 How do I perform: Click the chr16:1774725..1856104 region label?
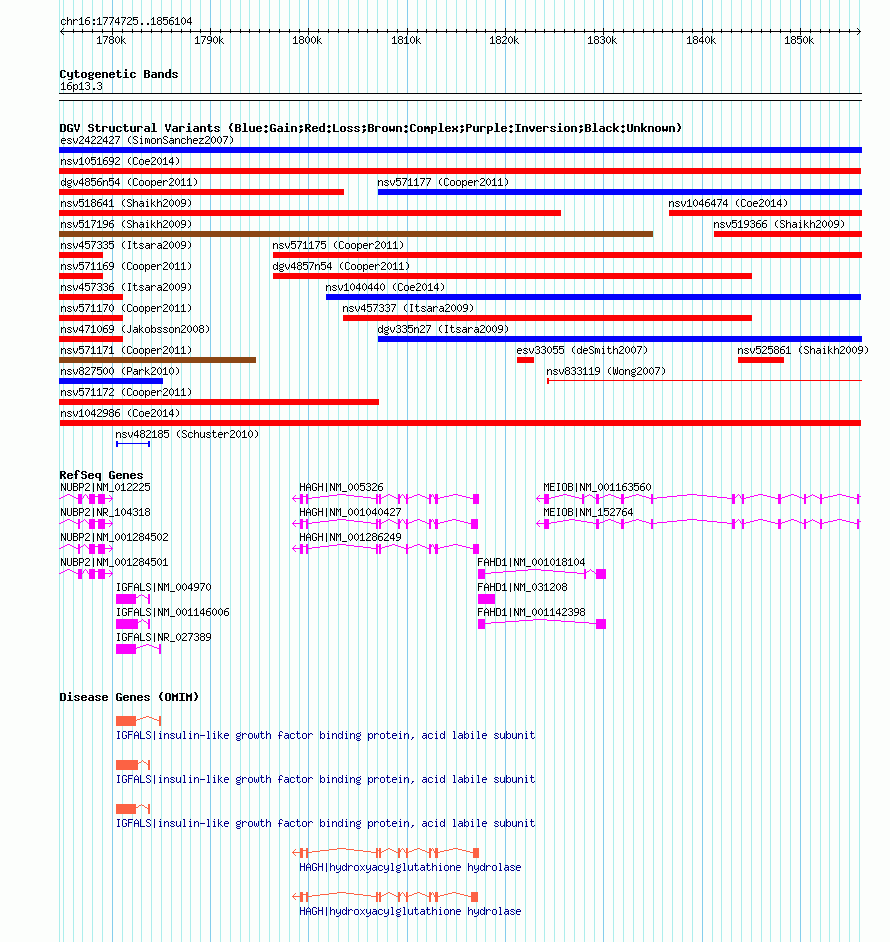point(126,22)
